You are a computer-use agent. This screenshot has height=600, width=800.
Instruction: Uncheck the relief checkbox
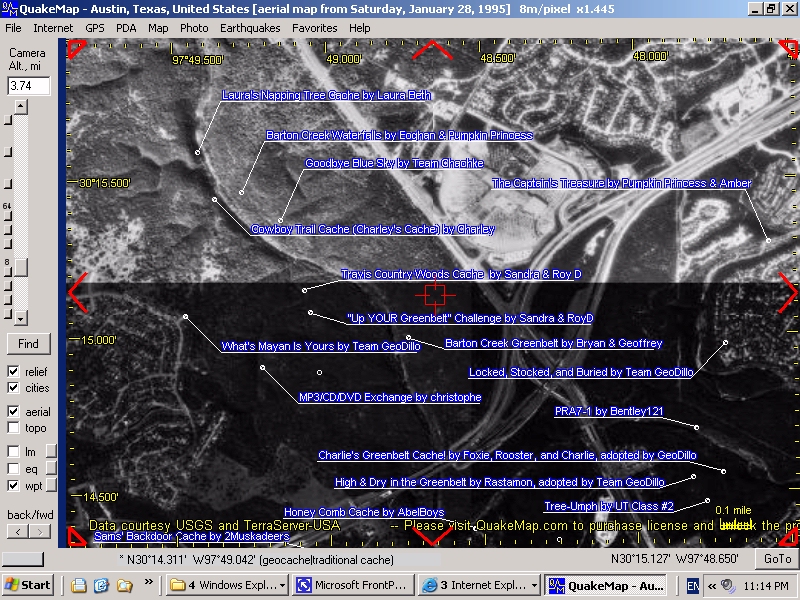(13, 372)
